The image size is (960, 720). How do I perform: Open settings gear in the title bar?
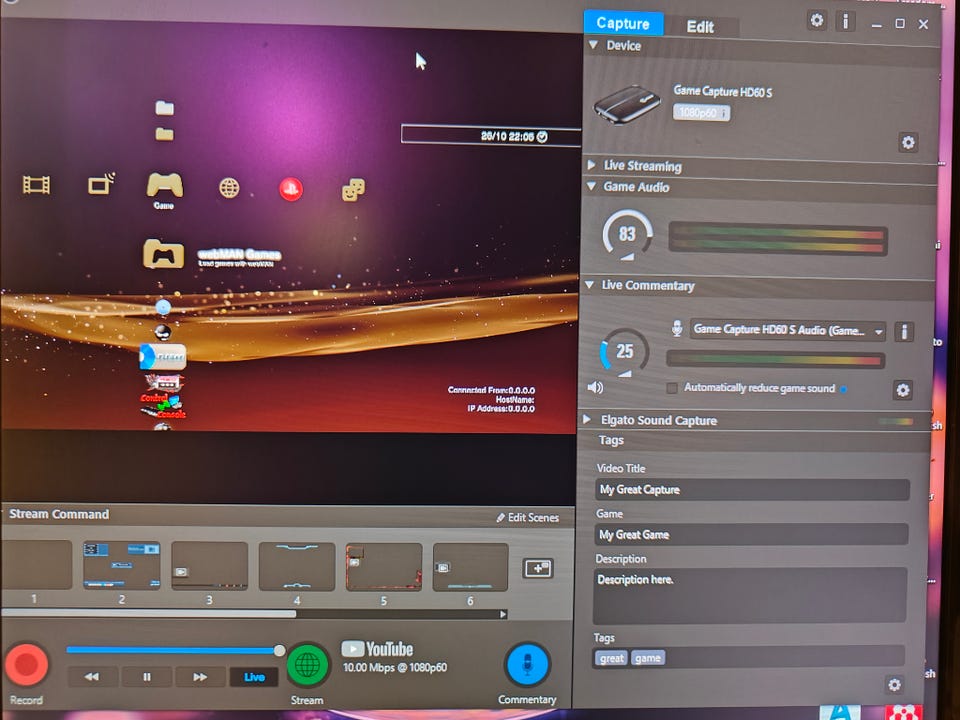click(817, 20)
